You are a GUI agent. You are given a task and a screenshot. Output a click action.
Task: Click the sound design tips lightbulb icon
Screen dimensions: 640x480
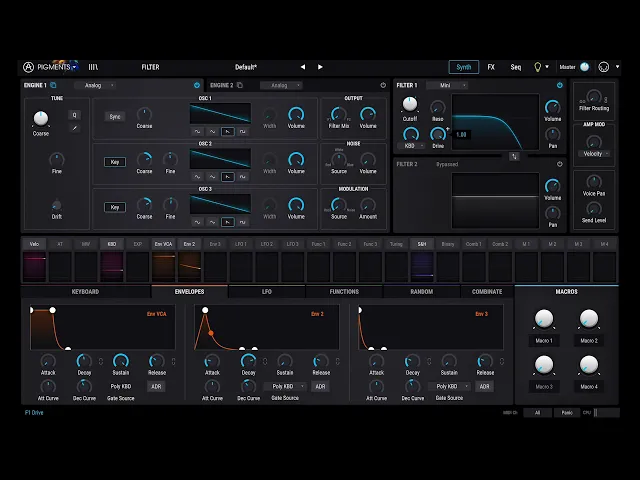tap(538, 67)
